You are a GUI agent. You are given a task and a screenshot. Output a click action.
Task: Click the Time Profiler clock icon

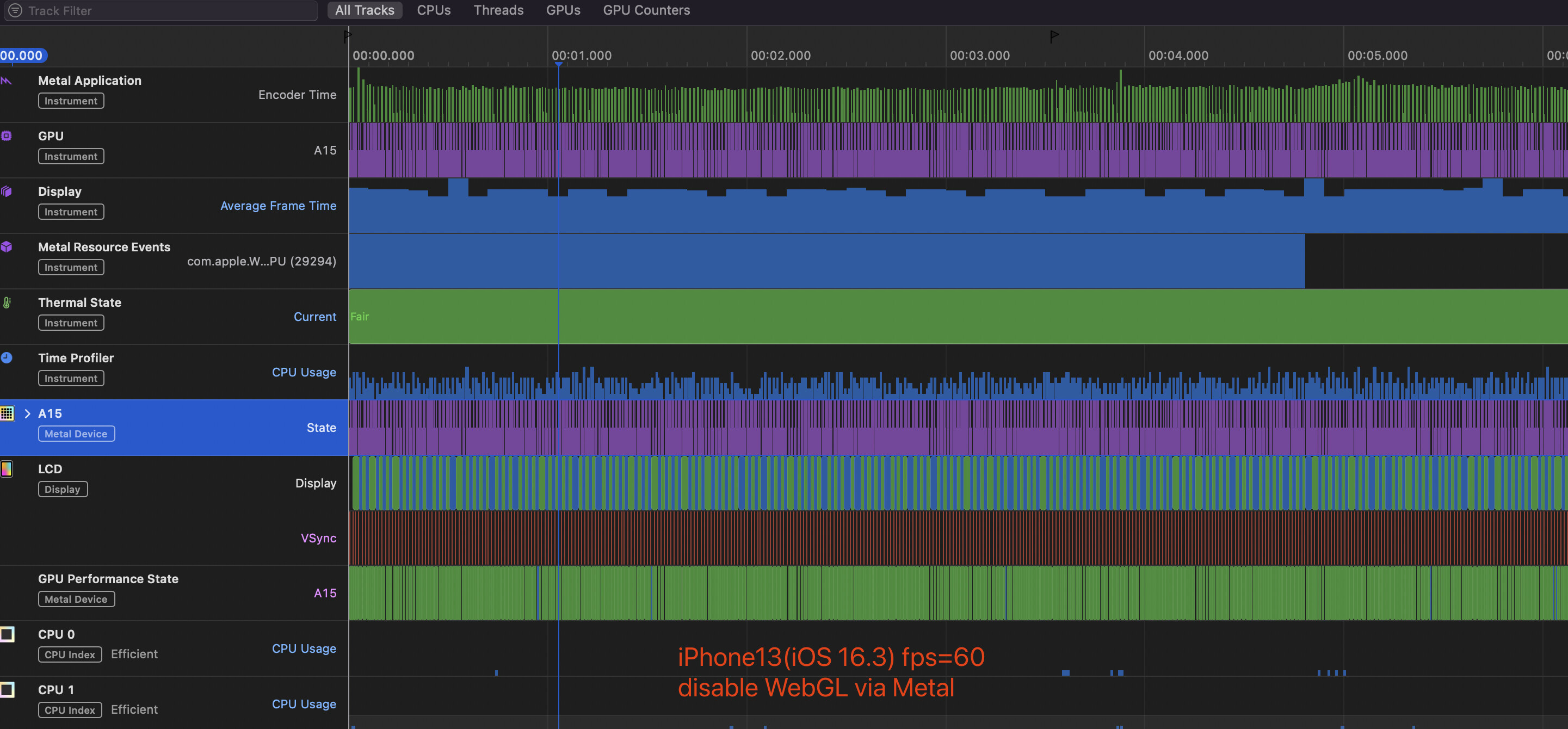(6, 358)
